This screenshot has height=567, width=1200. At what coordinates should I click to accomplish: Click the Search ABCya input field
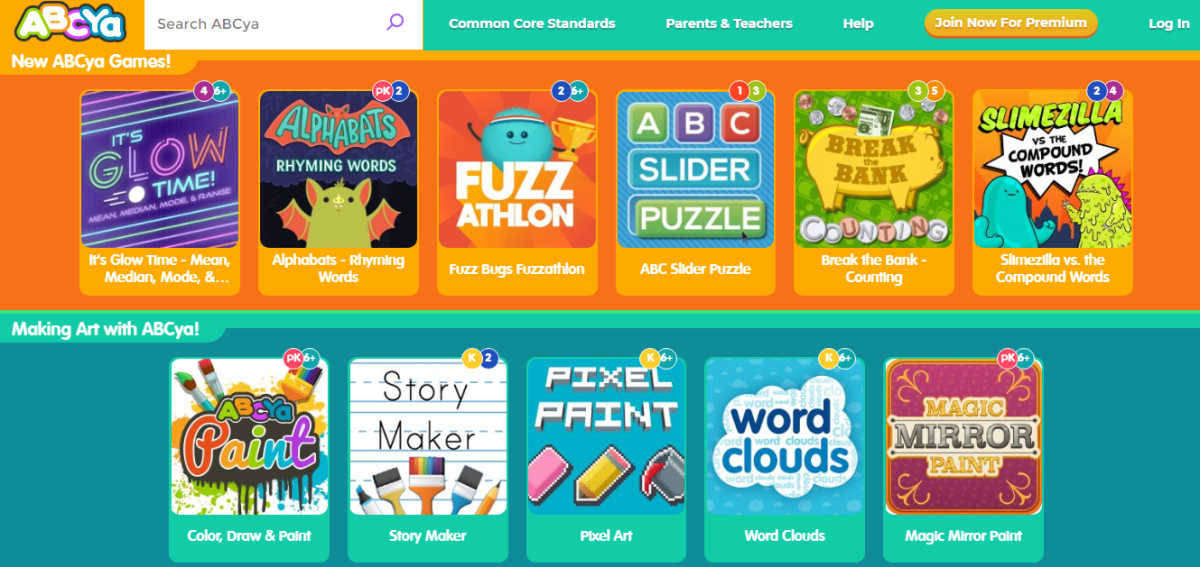(x=265, y=23)
